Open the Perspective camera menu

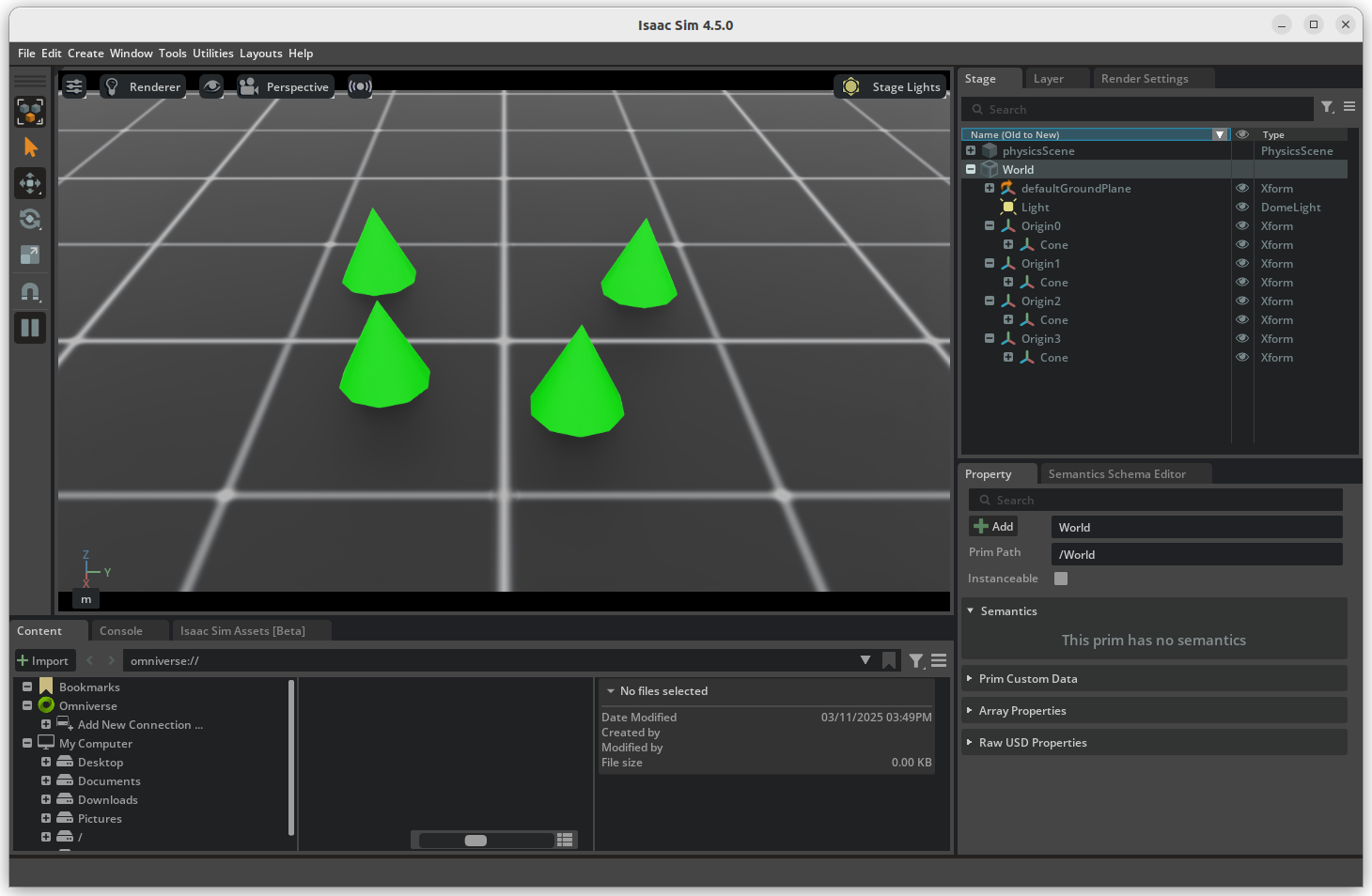(x=286, y=86)
